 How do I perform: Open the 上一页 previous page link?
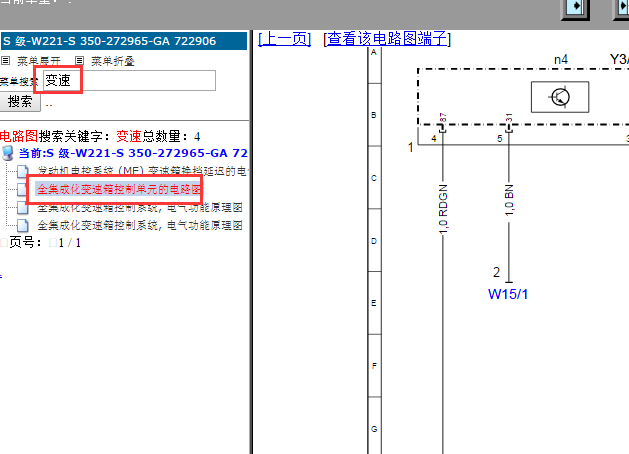pos(284,39)
